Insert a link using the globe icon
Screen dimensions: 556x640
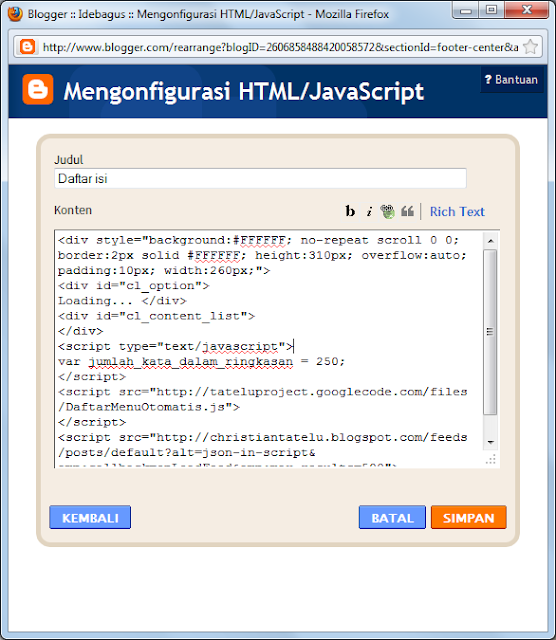(x=387, y=211)
